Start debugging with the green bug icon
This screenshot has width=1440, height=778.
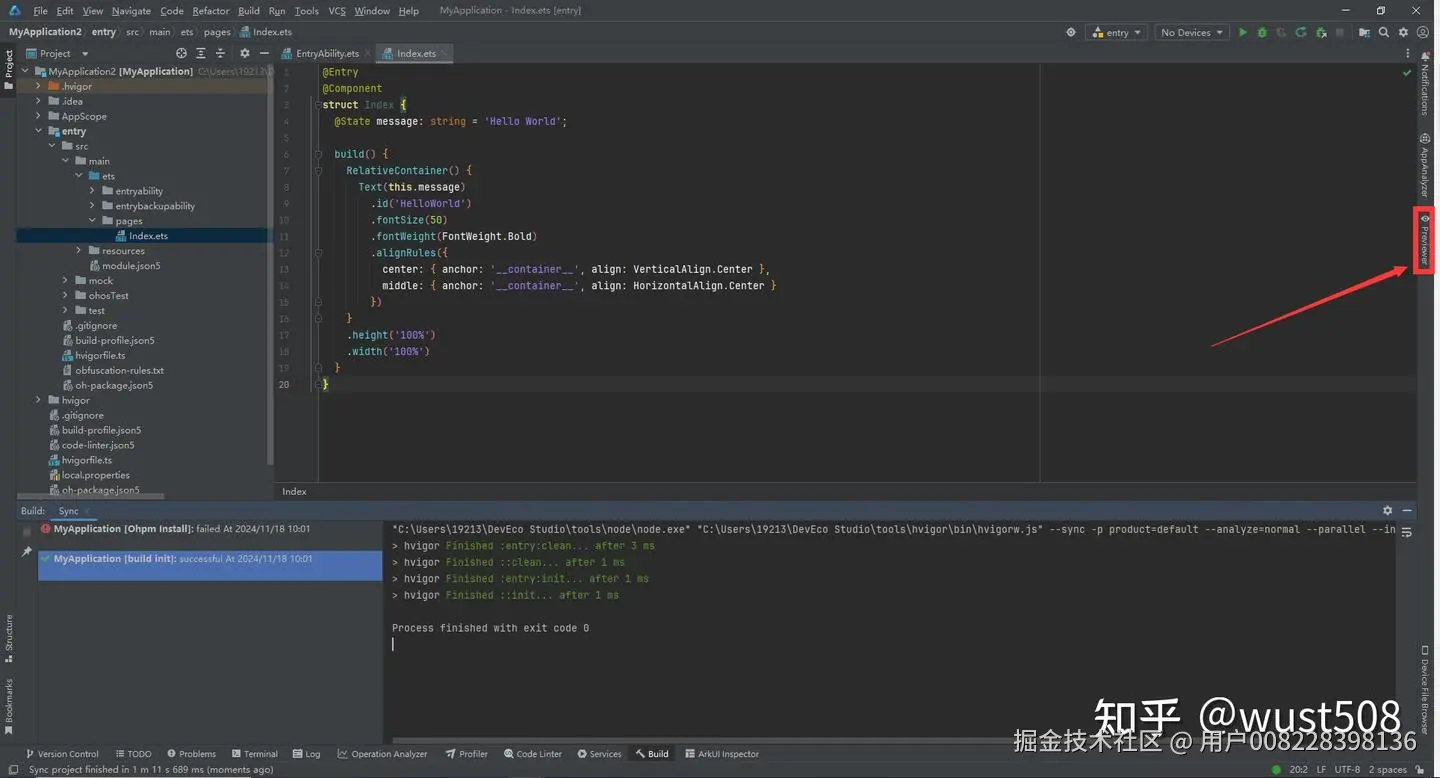[x=1262, y=32]
